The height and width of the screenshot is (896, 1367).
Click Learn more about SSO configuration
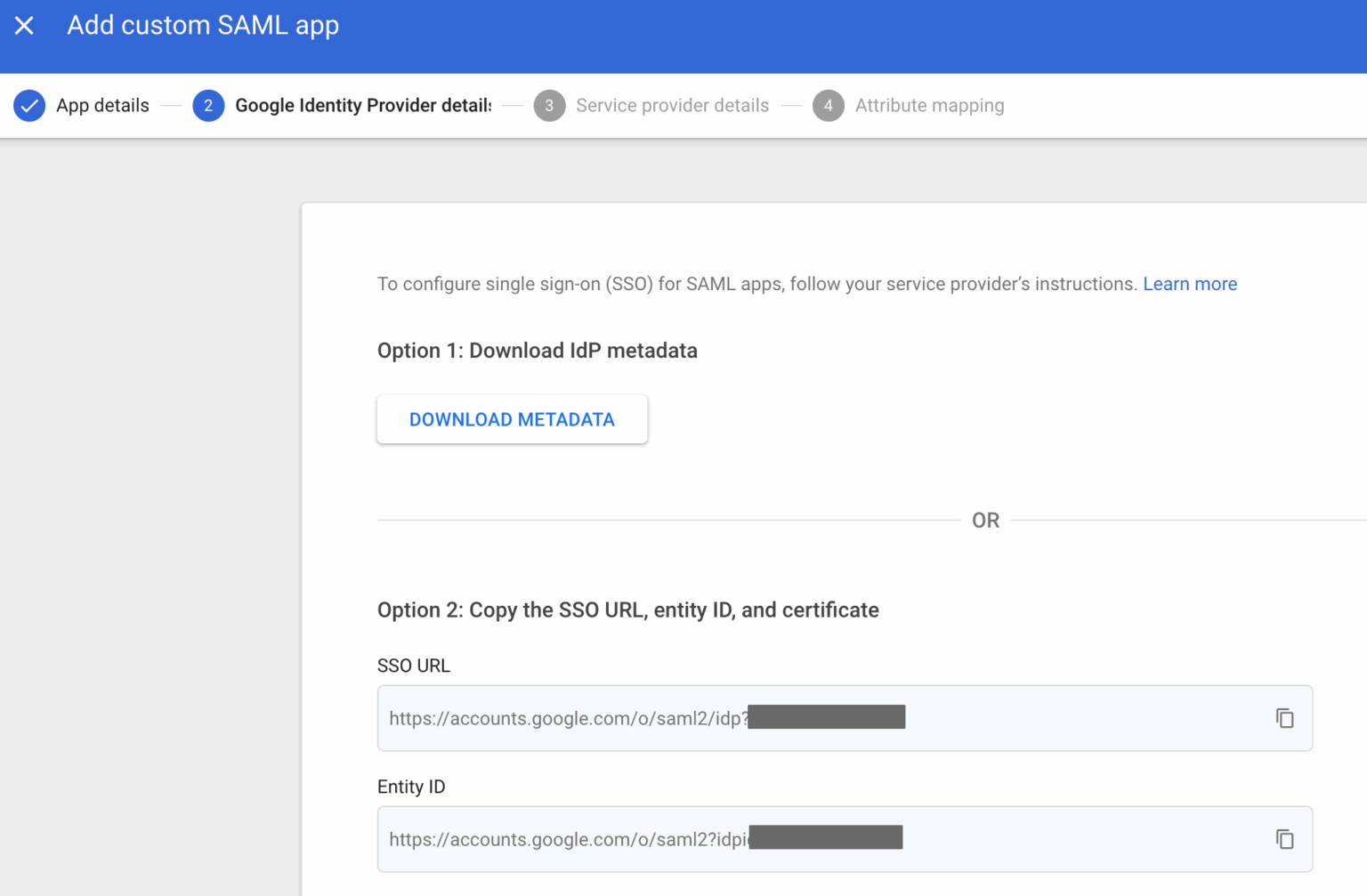click(1190, 283)
